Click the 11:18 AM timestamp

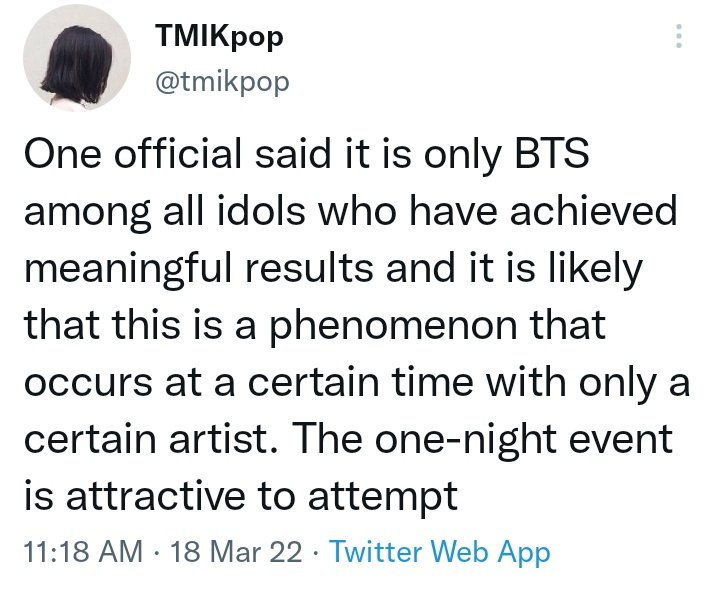coord(83,551)
